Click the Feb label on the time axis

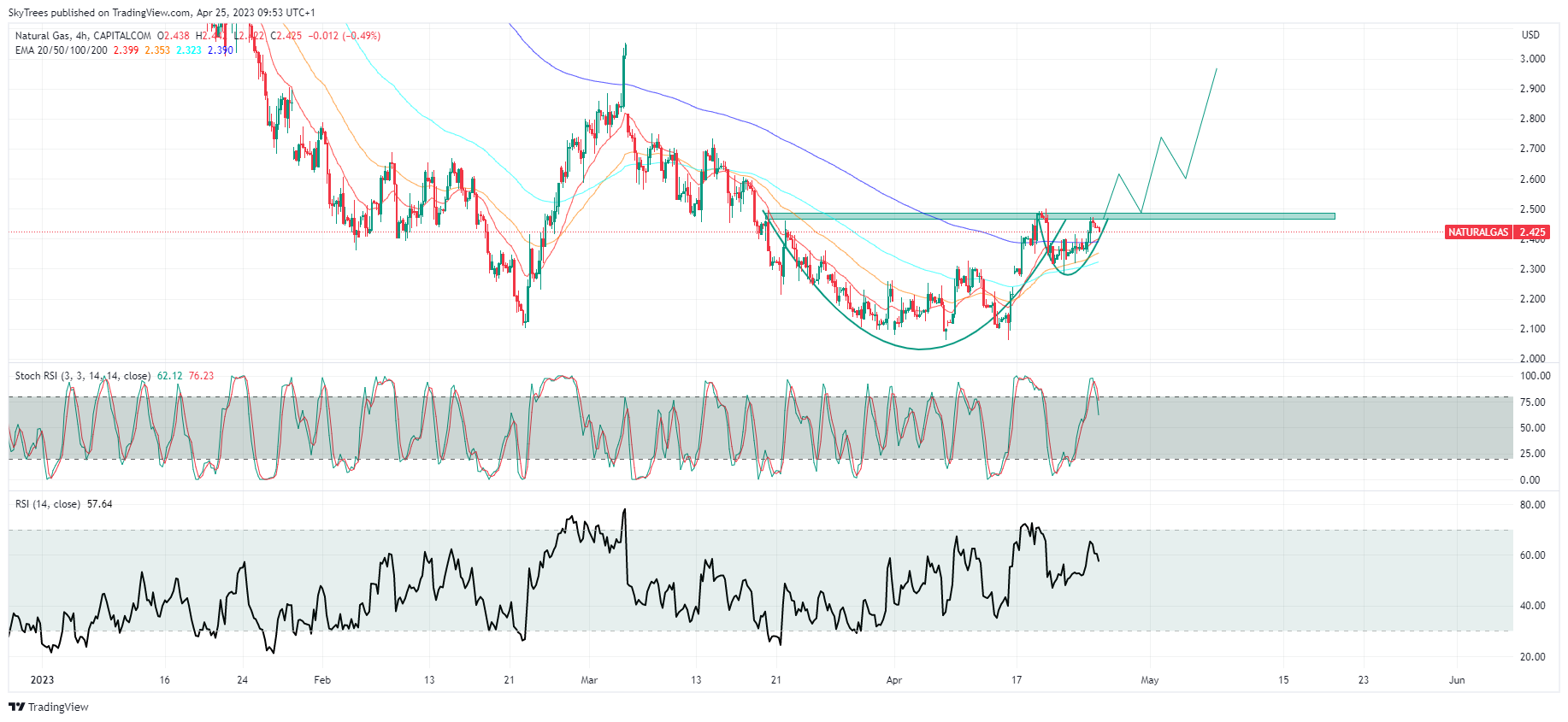[x=322, y=680]
